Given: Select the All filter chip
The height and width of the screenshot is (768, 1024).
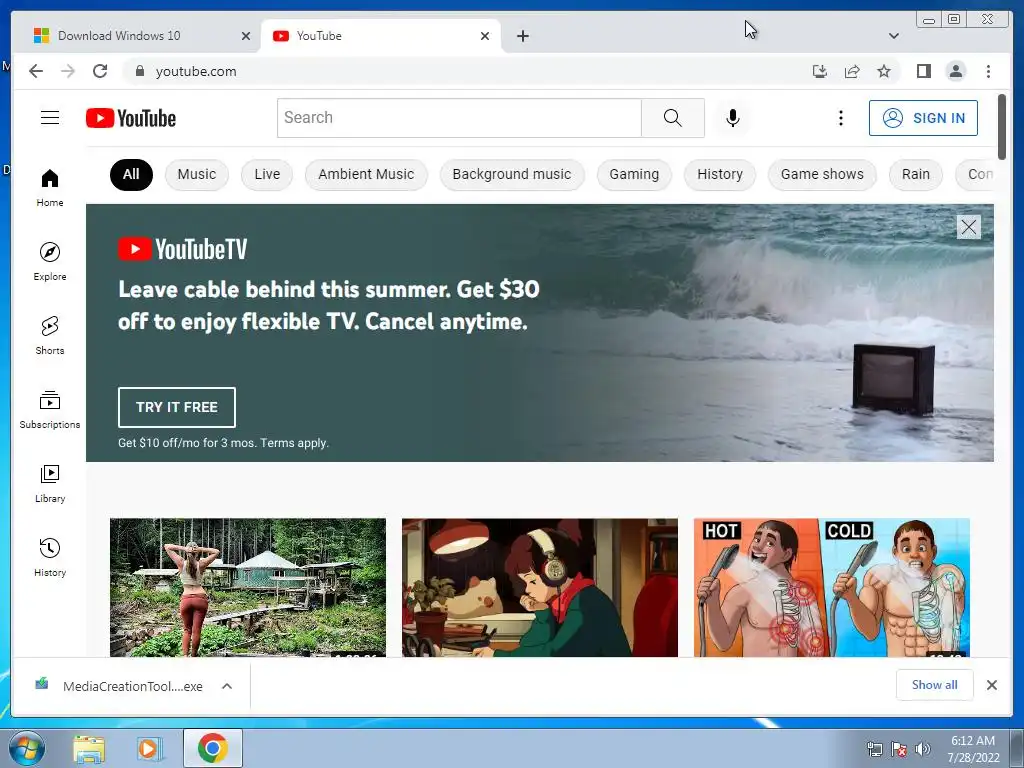Looking at the screenshot, I should [131, 174].
